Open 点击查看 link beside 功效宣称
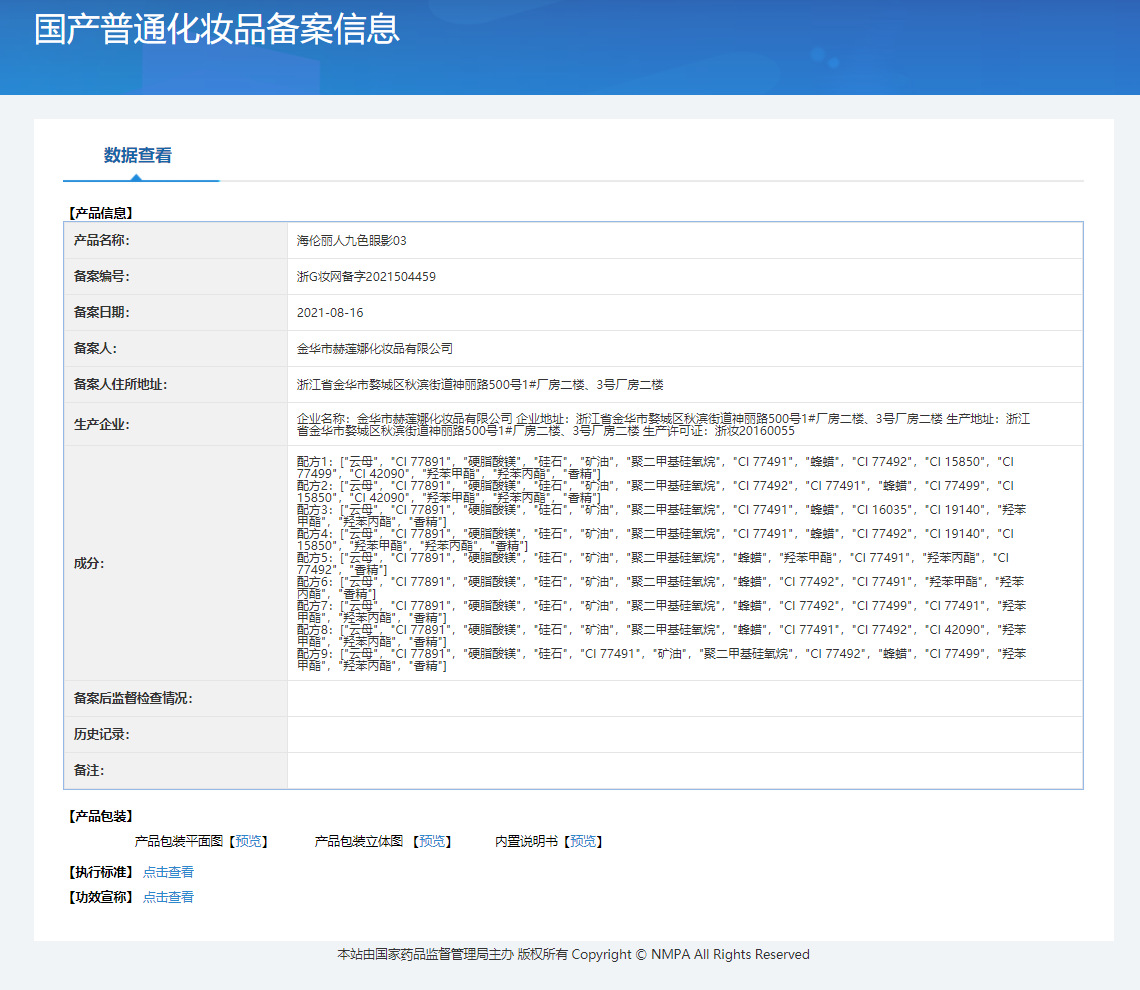This screenshot has height=990, width=1140. (x=168, y=898)
